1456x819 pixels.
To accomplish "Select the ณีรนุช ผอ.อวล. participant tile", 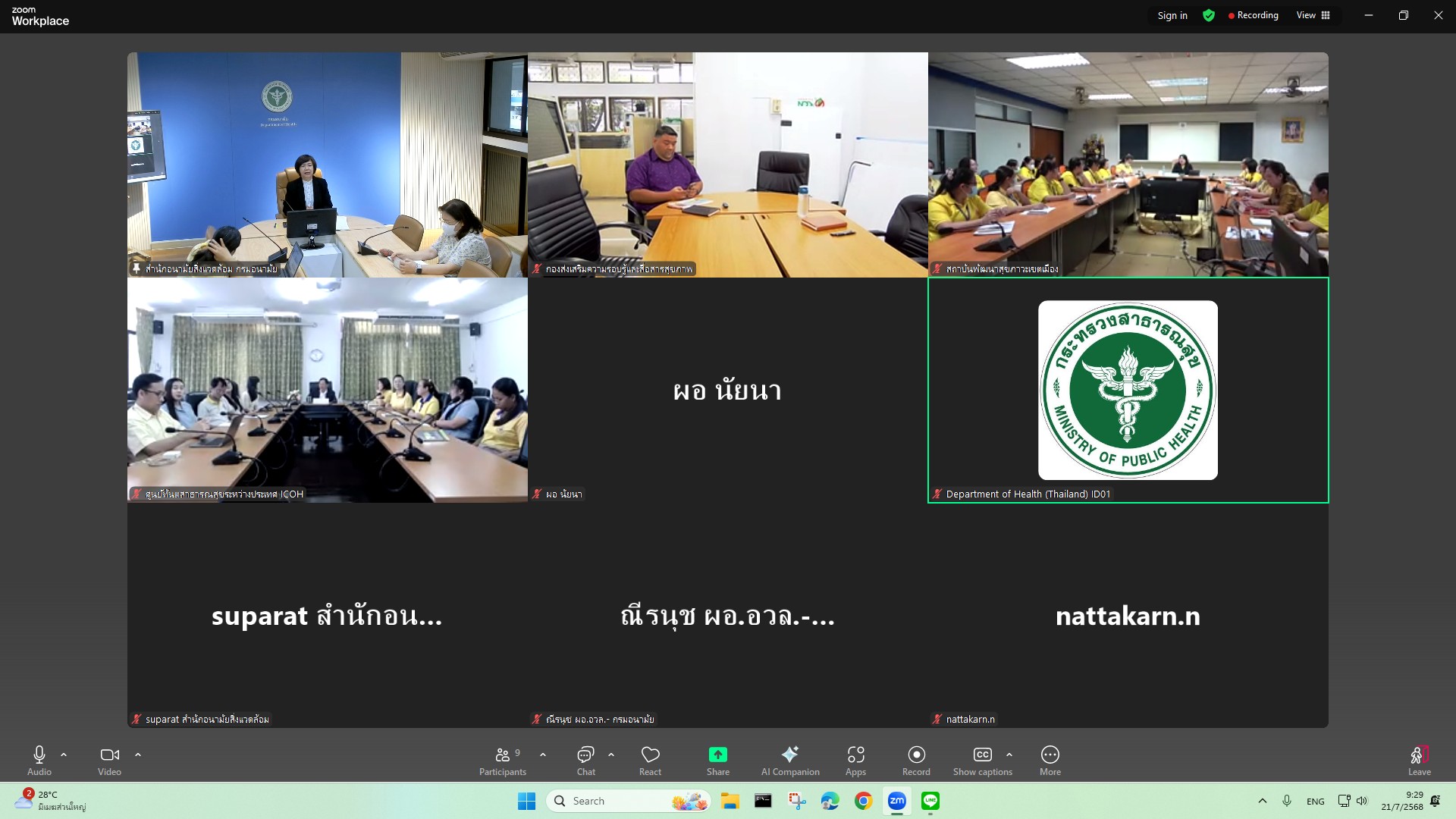I will coord(728,615).
